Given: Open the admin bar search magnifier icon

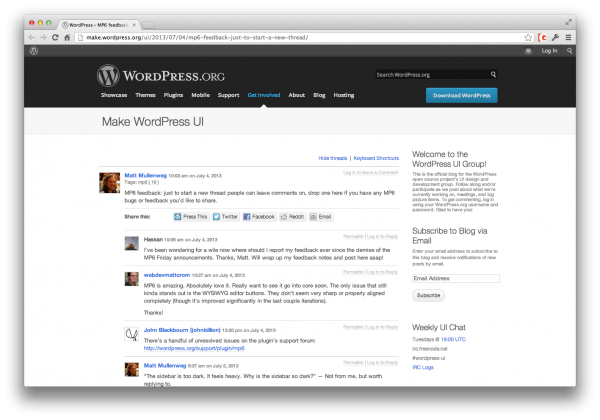Looking at the screenshot, I should coord(569,51).
